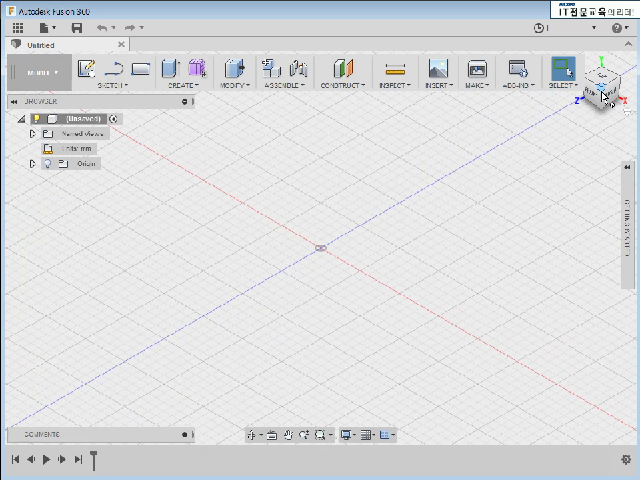Open the INSPECT menu
This screenshot has width=640, height=480.
click(395, 85)
